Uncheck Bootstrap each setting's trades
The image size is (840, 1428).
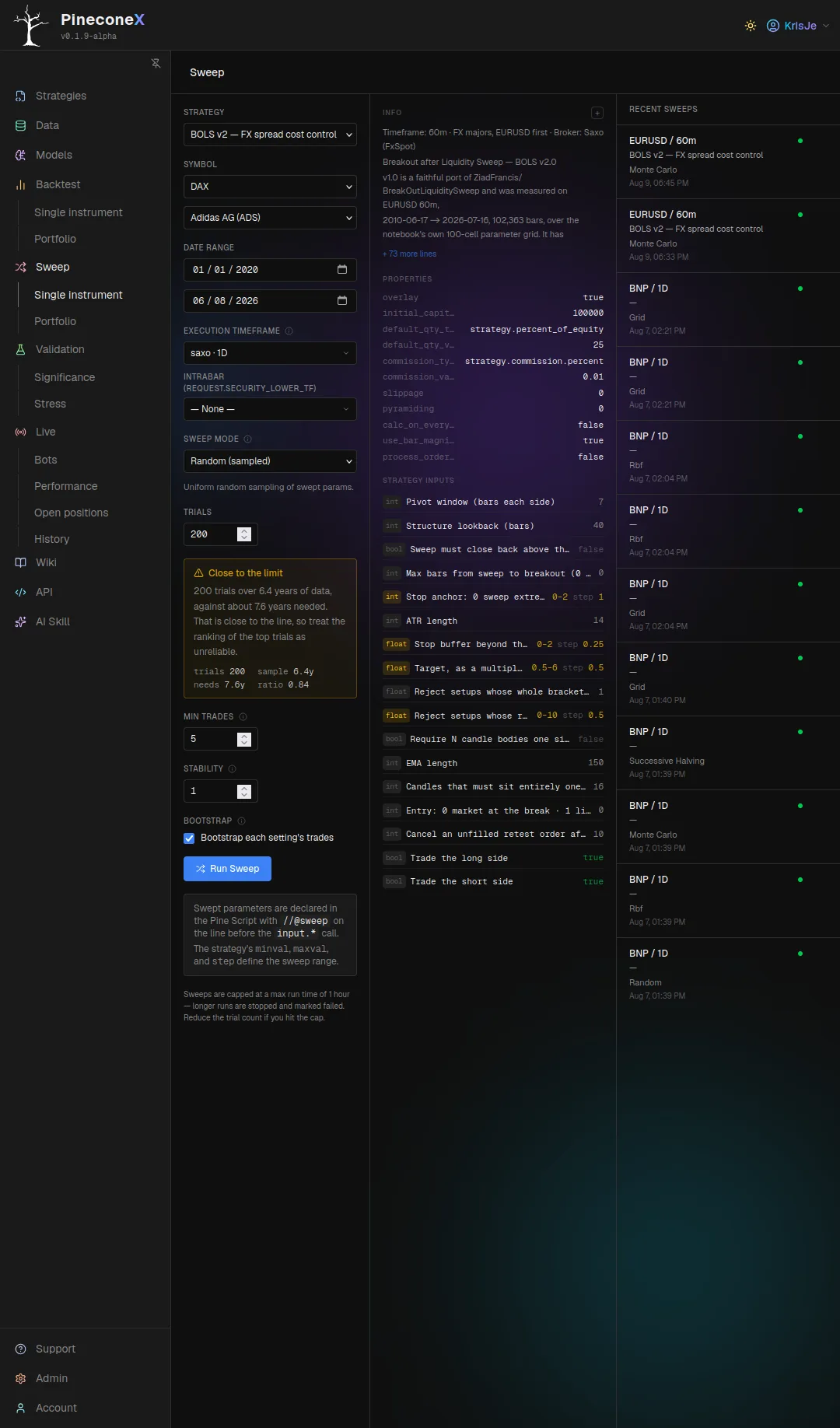tap(189, 838)
